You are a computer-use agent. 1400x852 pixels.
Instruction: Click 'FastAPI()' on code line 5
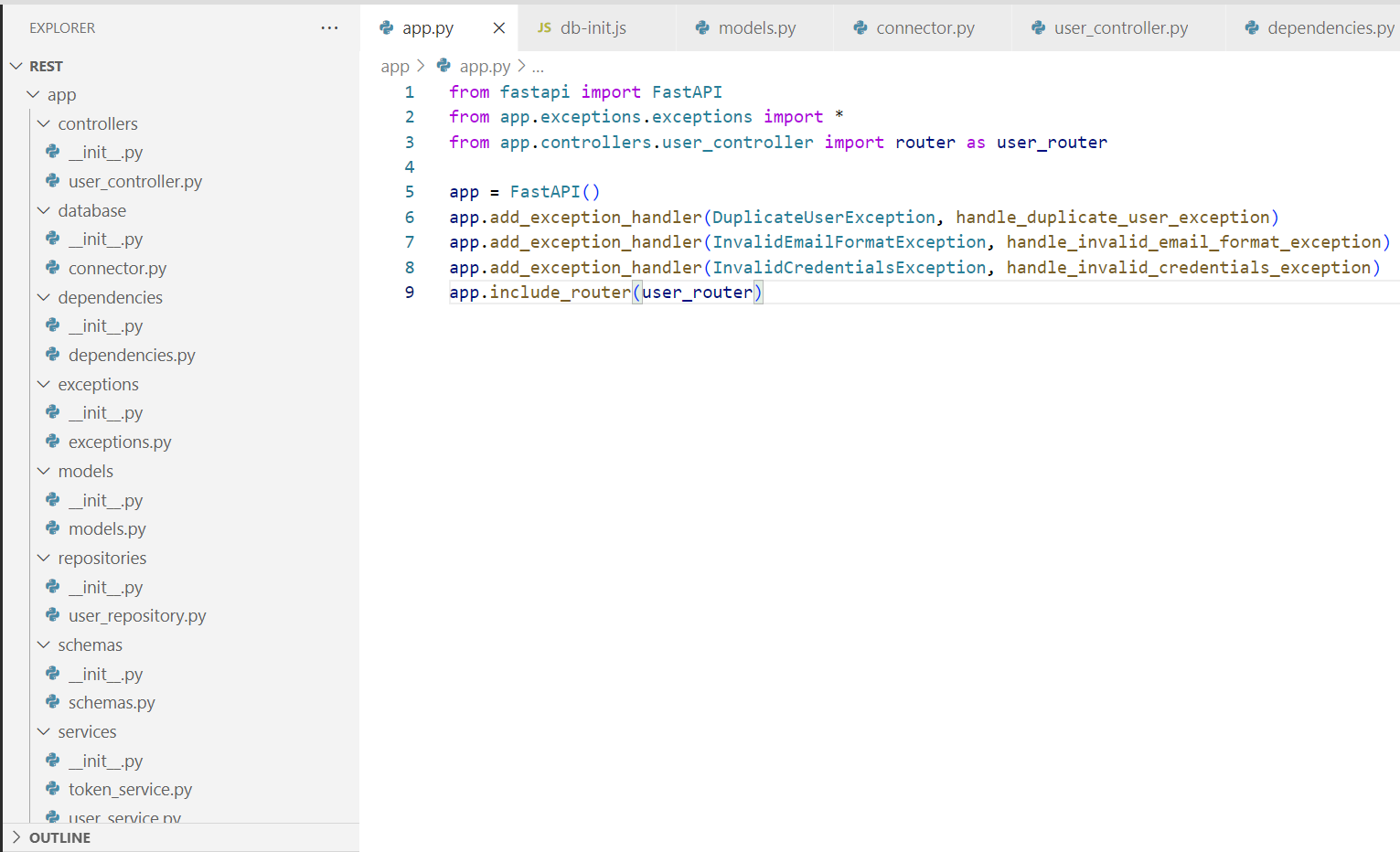tap(555, 192)
